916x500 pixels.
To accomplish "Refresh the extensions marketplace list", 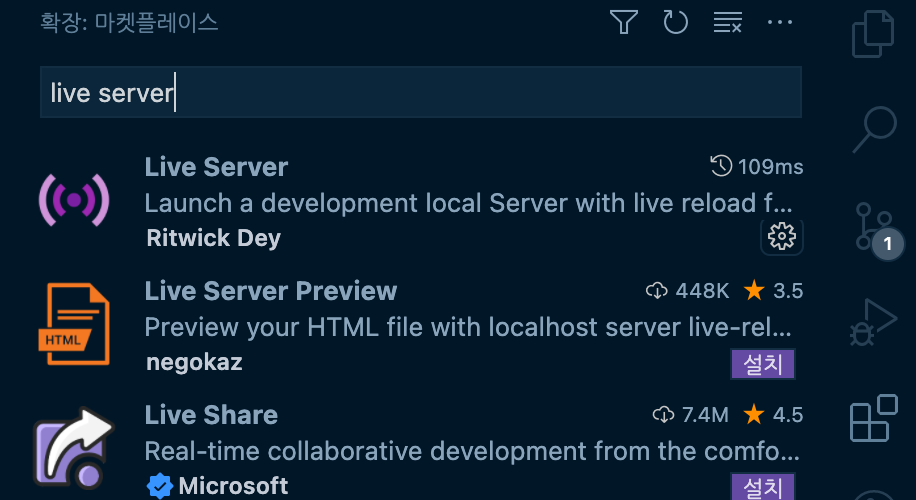I will [x=675, y=23].
